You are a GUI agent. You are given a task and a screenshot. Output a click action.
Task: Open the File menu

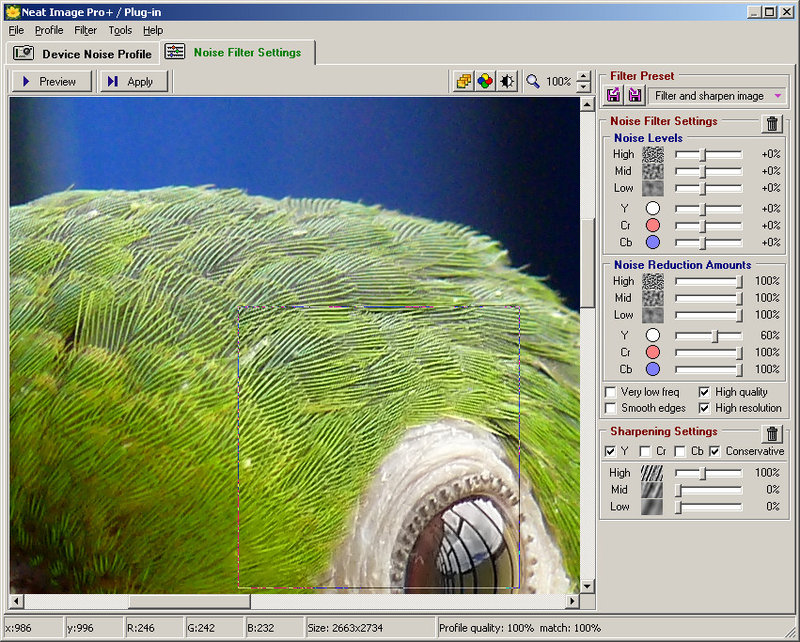click(16, 31)
